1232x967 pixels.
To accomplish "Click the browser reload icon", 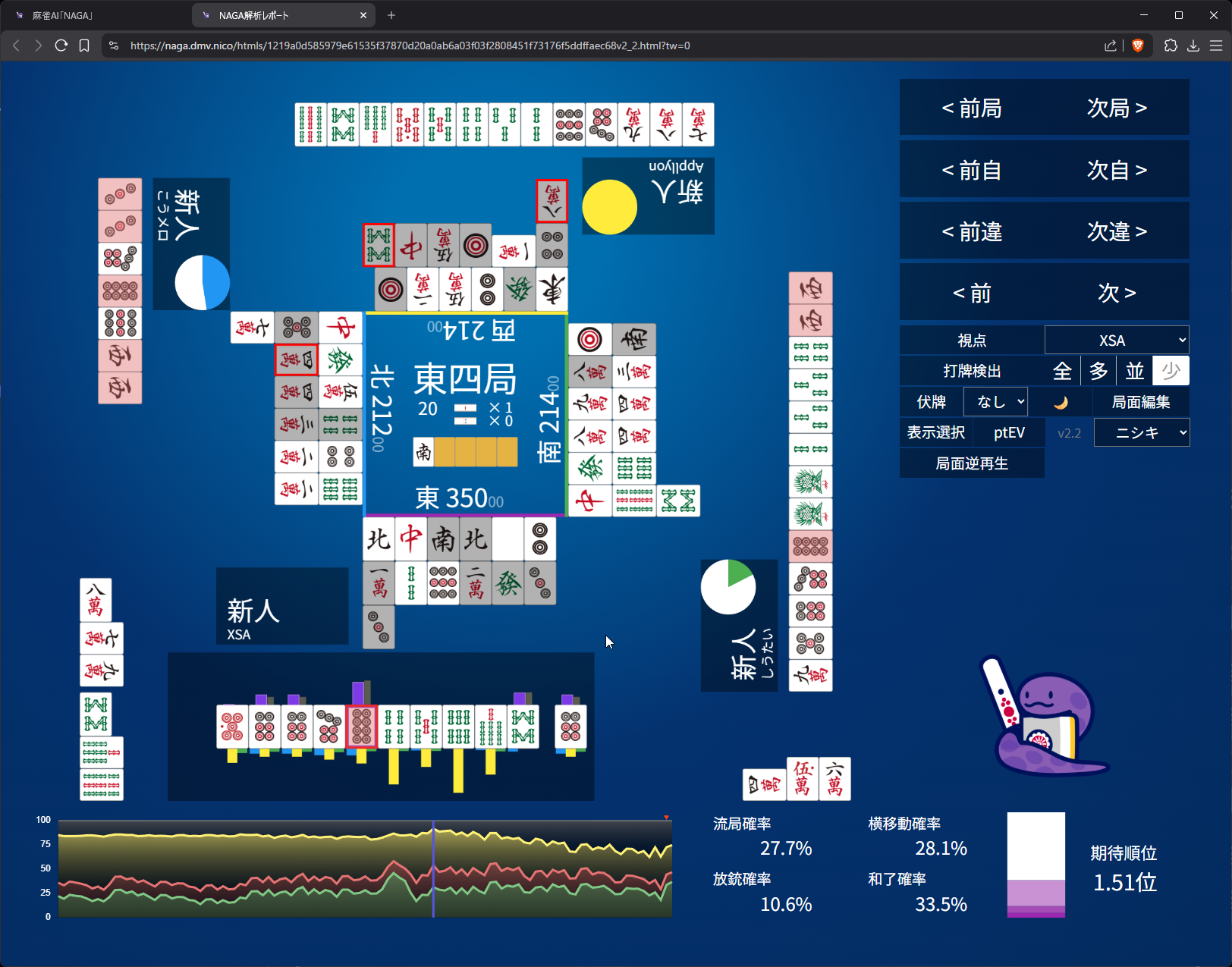I will pos(61,46).
